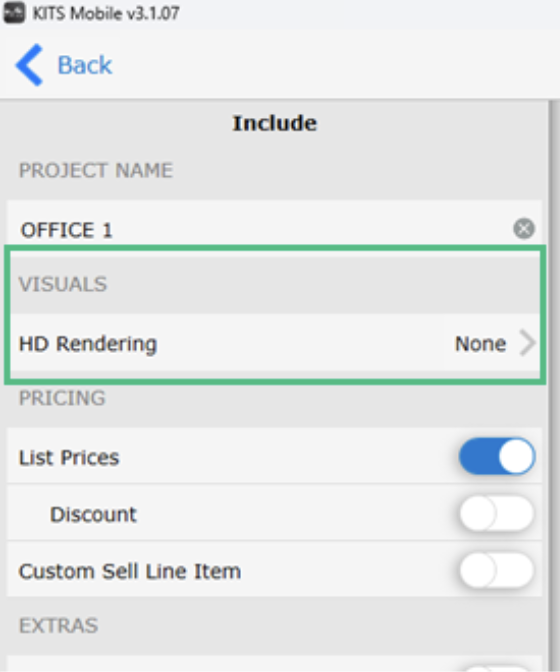Focus the OFFICE 1 project name field

274,228
